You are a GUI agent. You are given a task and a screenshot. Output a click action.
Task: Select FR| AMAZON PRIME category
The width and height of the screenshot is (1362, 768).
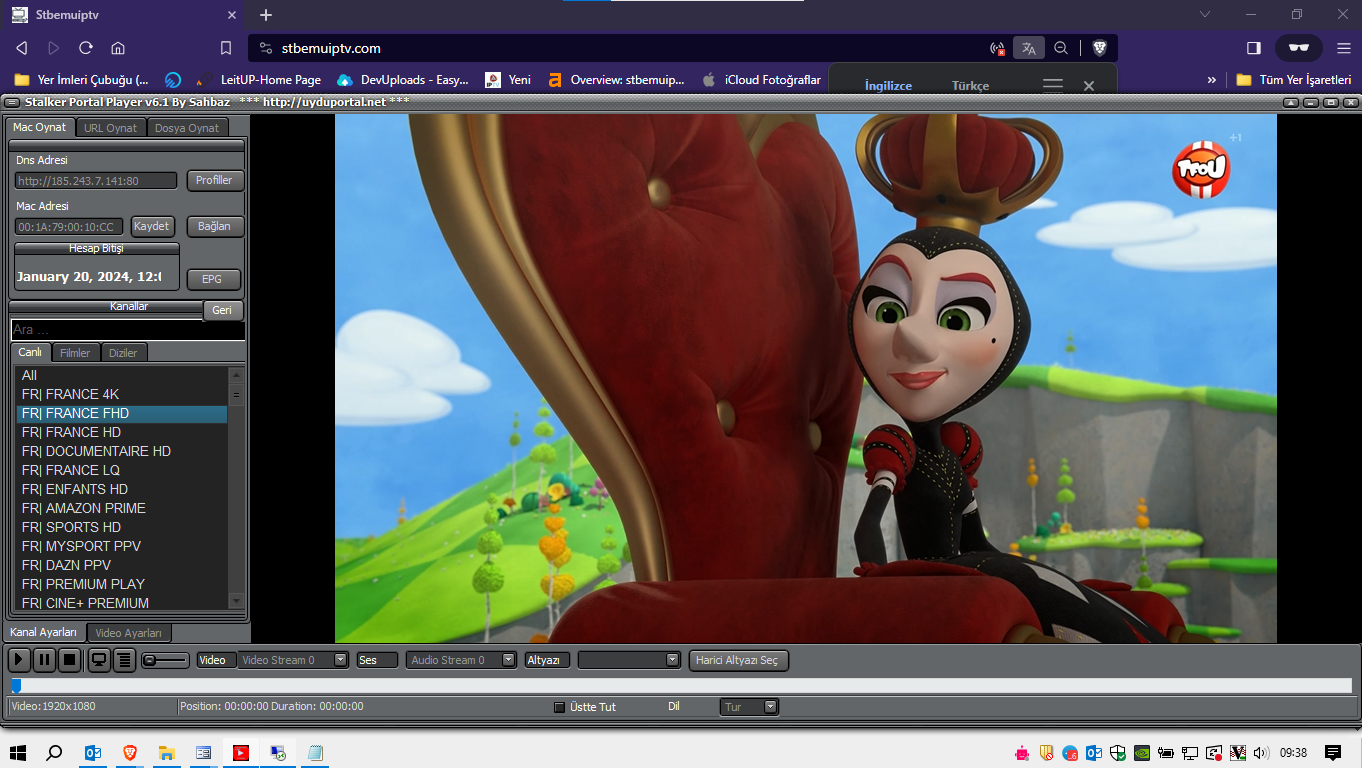click(x=122, y=508)
